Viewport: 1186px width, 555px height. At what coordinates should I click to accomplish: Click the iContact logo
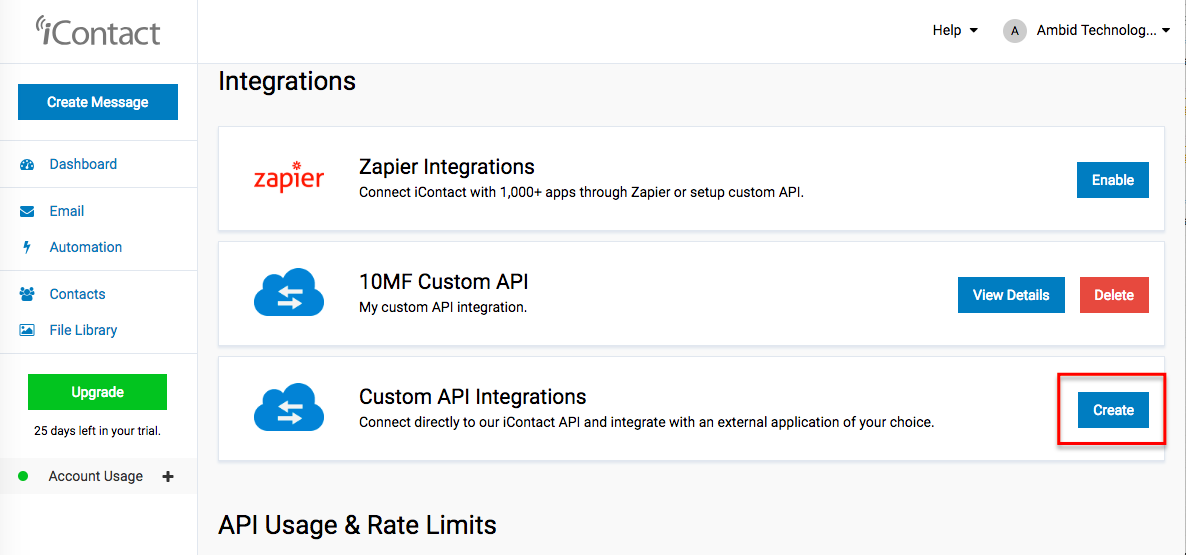[98, 31]
